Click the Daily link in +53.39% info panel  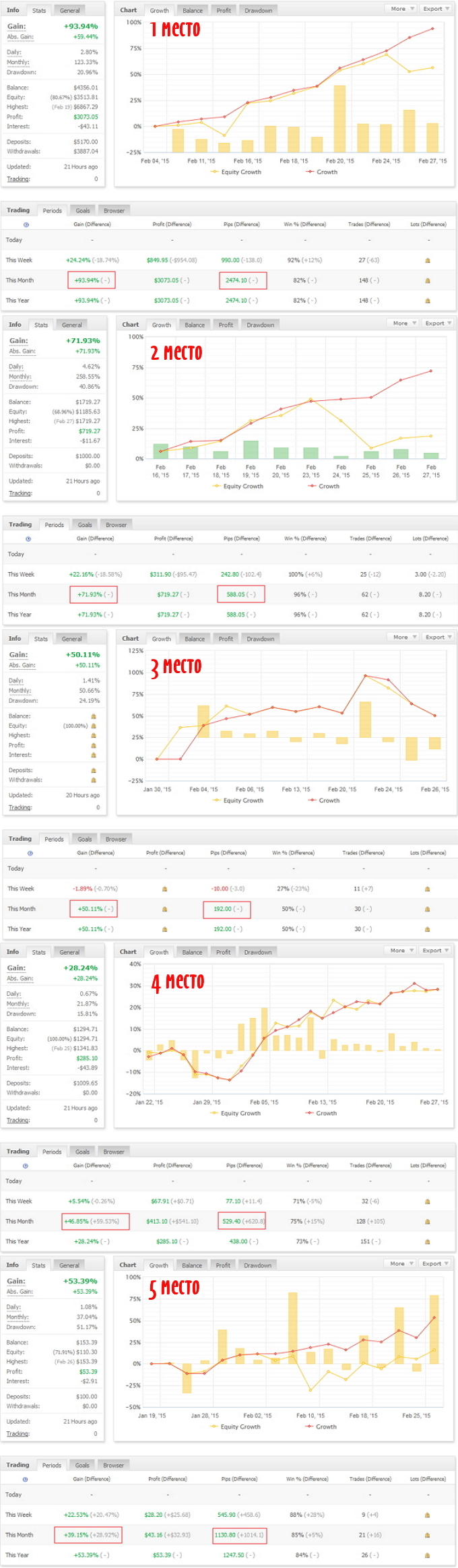pos(13,1307)
